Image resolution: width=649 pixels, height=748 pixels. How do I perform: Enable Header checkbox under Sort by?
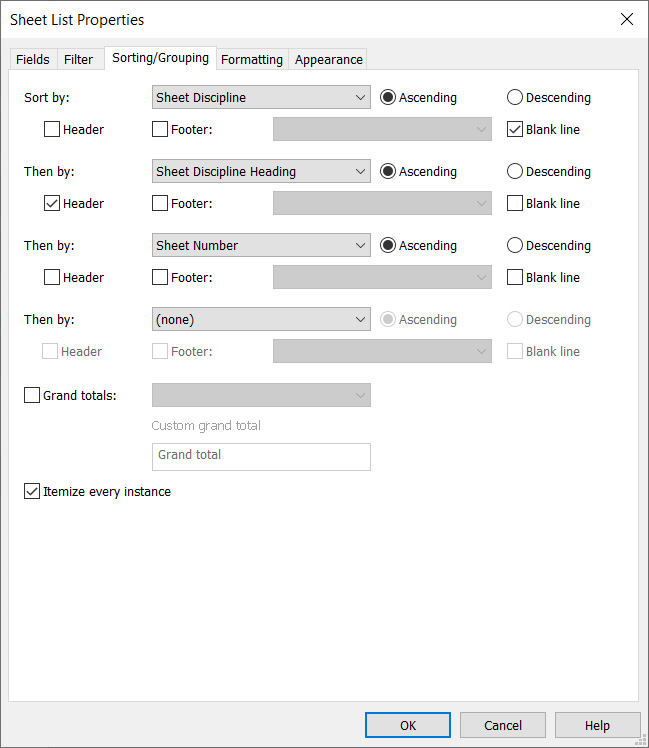click(x=52, y=130)
